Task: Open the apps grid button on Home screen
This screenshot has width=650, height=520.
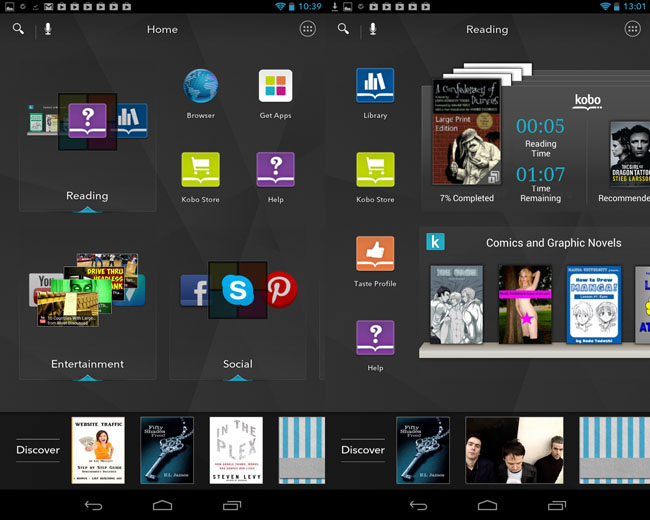Action: click(308, 29)
